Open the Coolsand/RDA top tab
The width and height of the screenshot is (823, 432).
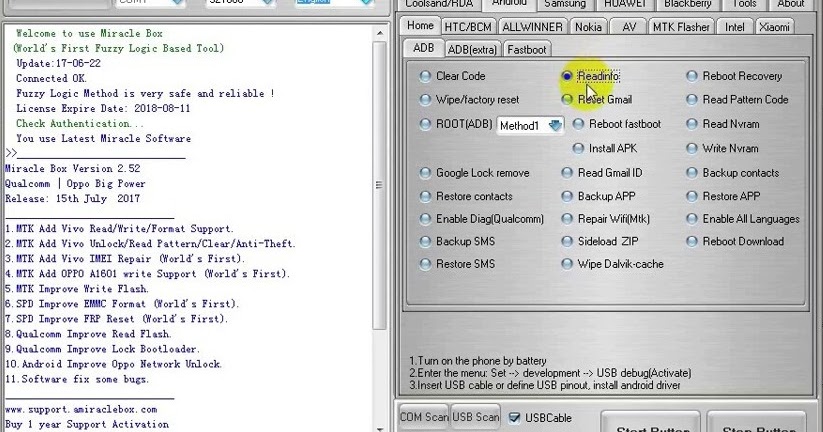click(439, 4)
